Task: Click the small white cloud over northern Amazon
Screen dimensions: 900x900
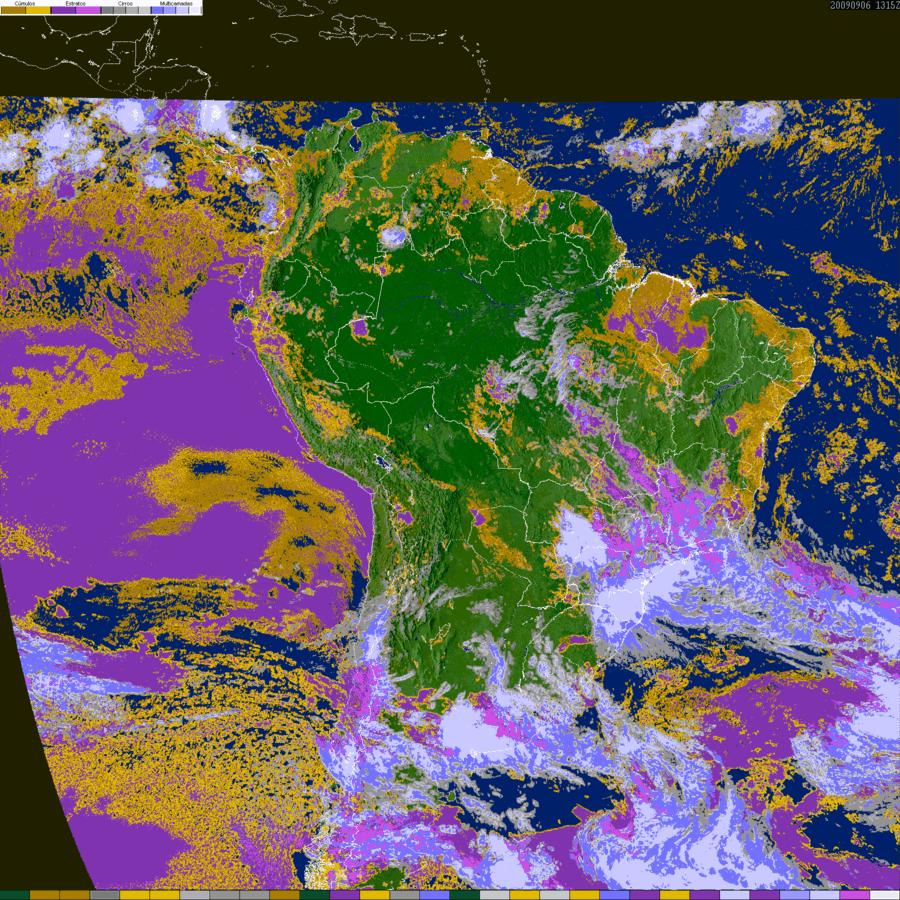Action: [394, 236]
